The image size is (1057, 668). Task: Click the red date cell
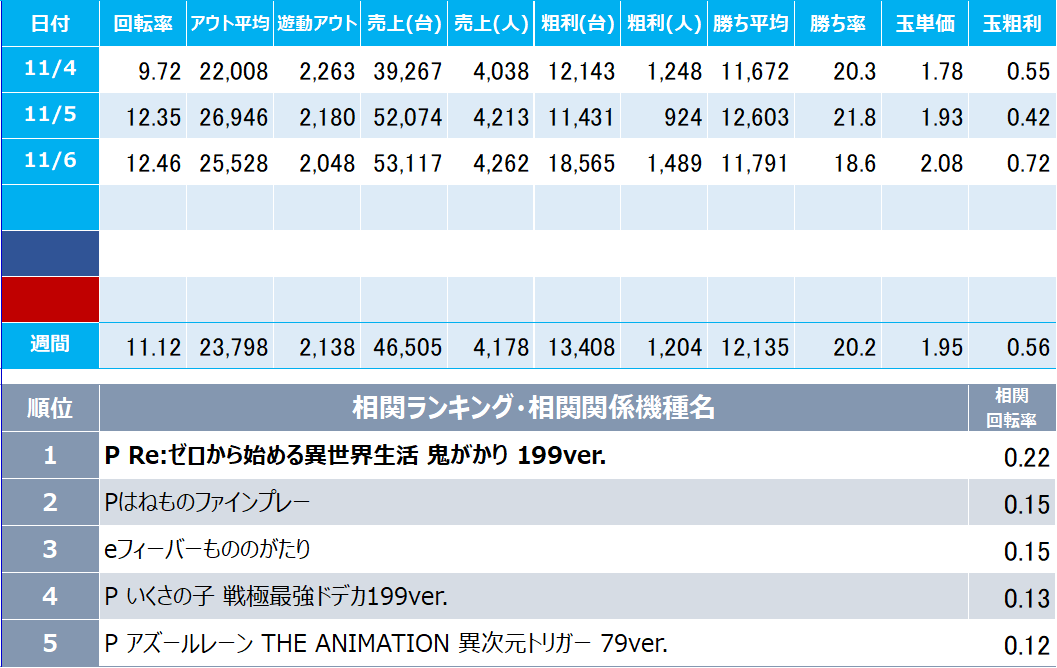point(49,300)
